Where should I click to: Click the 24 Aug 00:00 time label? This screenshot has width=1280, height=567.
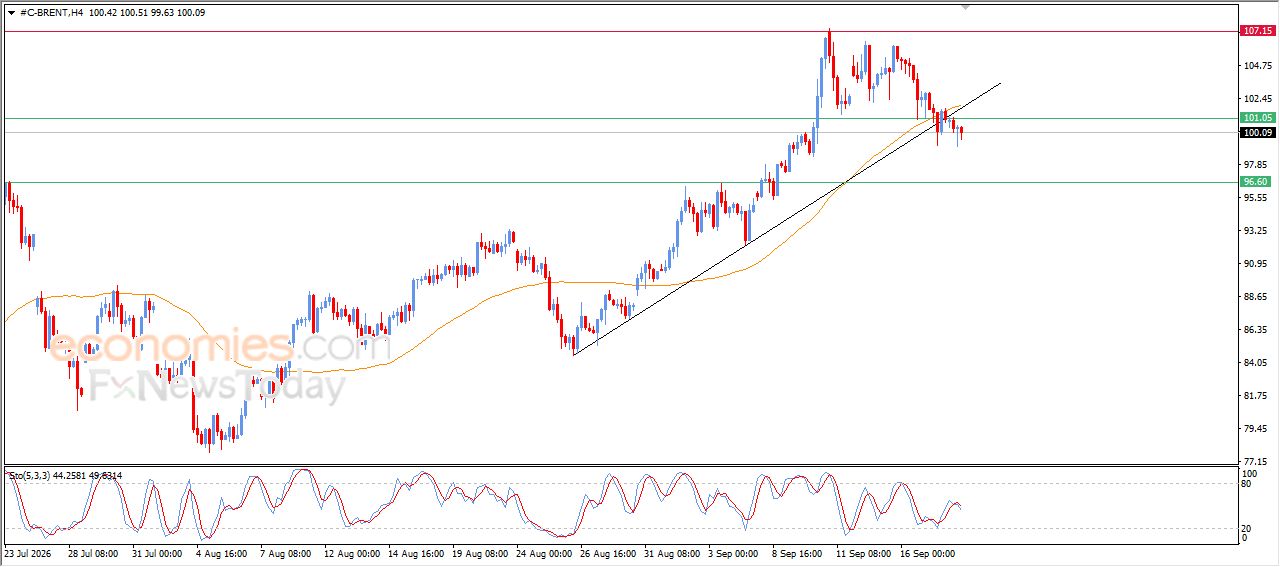(x=546, y=552)
